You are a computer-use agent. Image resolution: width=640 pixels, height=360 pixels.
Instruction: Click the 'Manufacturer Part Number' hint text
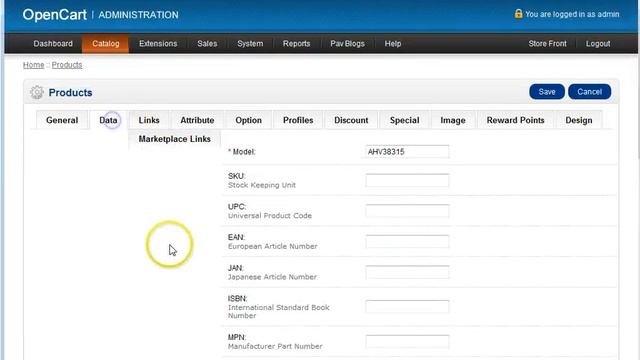275,346
